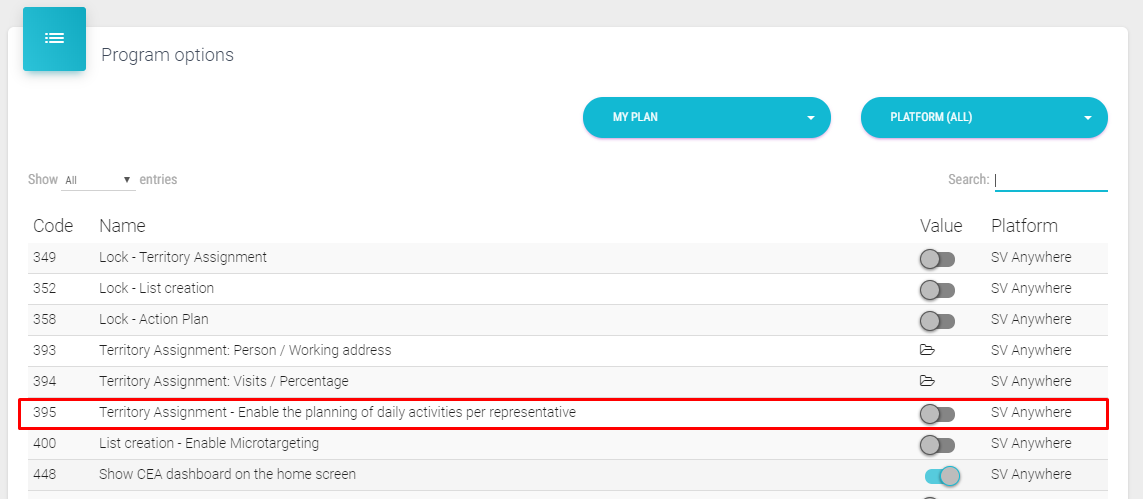Image resolution: width=1143 pixels, height=499 pixels.
Task: Click the Program options list icon
Action: coord(54,39)
